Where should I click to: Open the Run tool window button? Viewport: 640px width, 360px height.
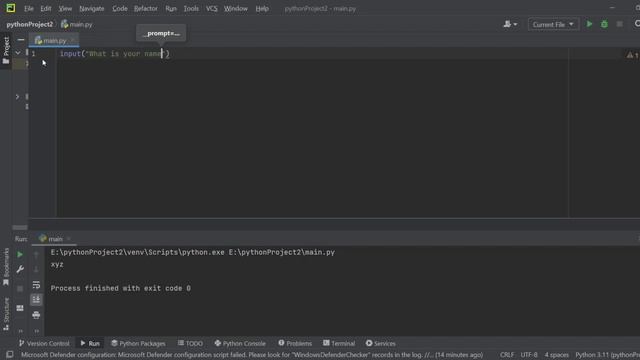pyautogui.click(x=90, y=344)
